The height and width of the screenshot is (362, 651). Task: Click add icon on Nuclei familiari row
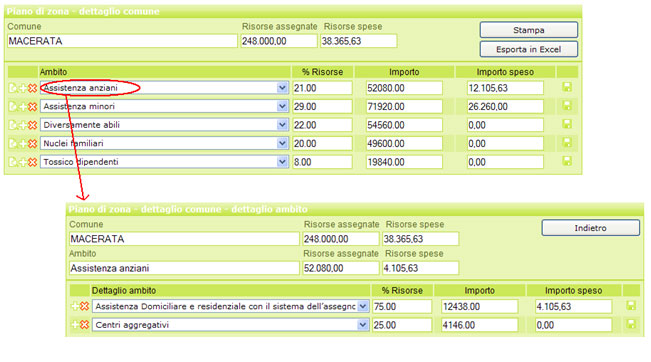22,144
